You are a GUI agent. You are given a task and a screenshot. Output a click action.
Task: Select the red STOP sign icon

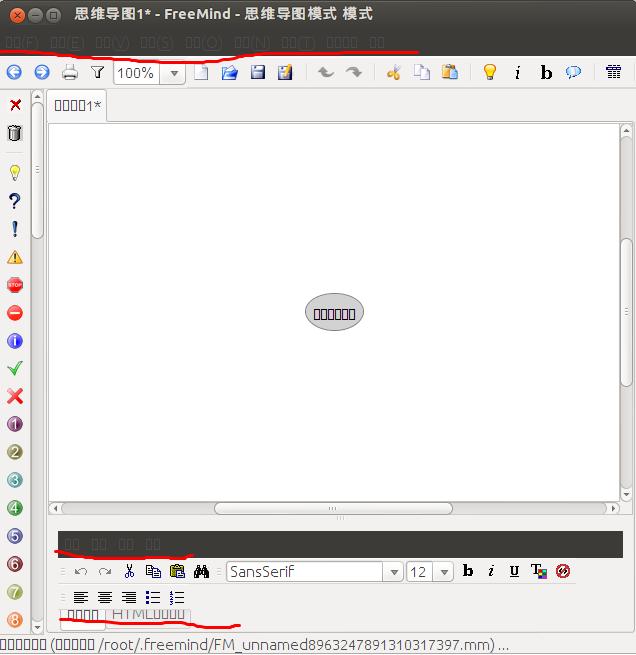14,285
